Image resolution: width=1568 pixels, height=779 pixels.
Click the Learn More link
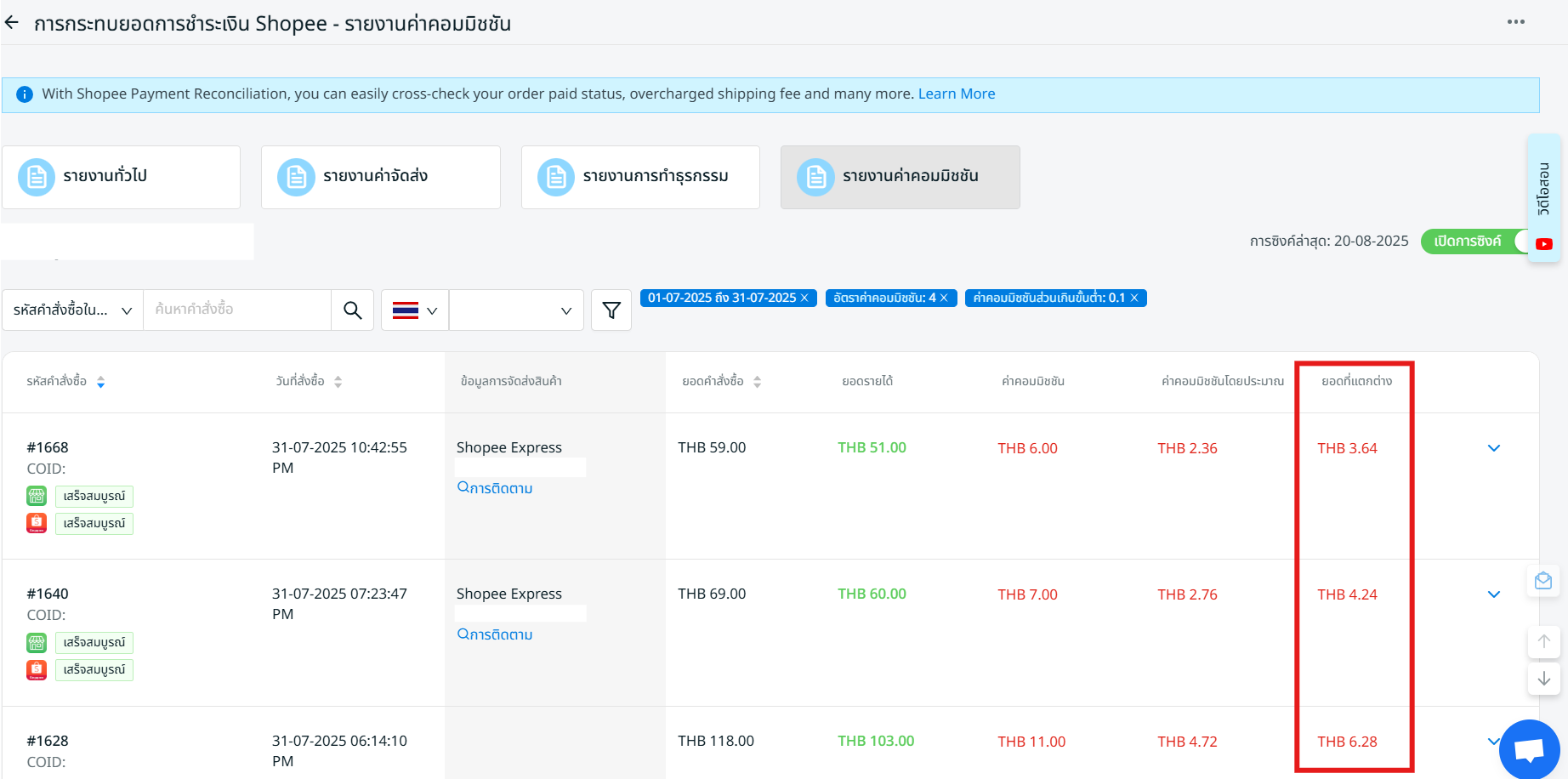coord(956,94)
